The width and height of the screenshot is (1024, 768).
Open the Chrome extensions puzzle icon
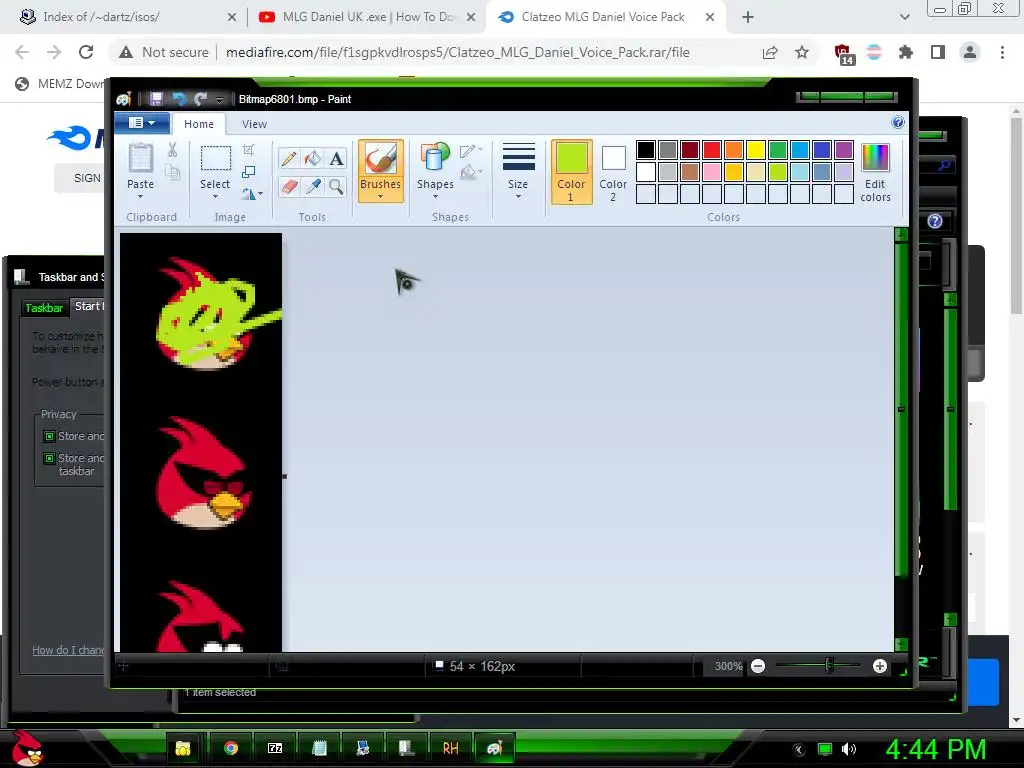[x=906, y=52]
